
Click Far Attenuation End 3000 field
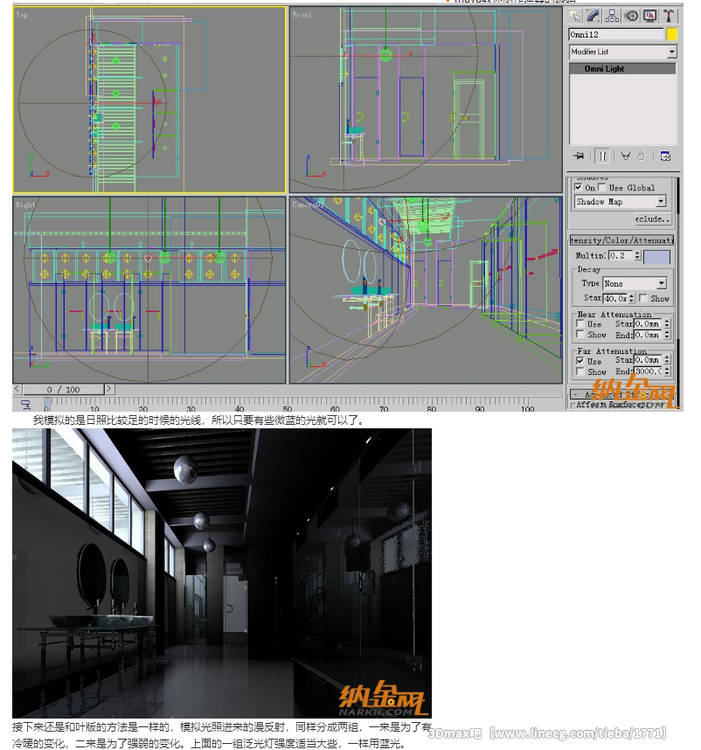[x=648, y=371]
